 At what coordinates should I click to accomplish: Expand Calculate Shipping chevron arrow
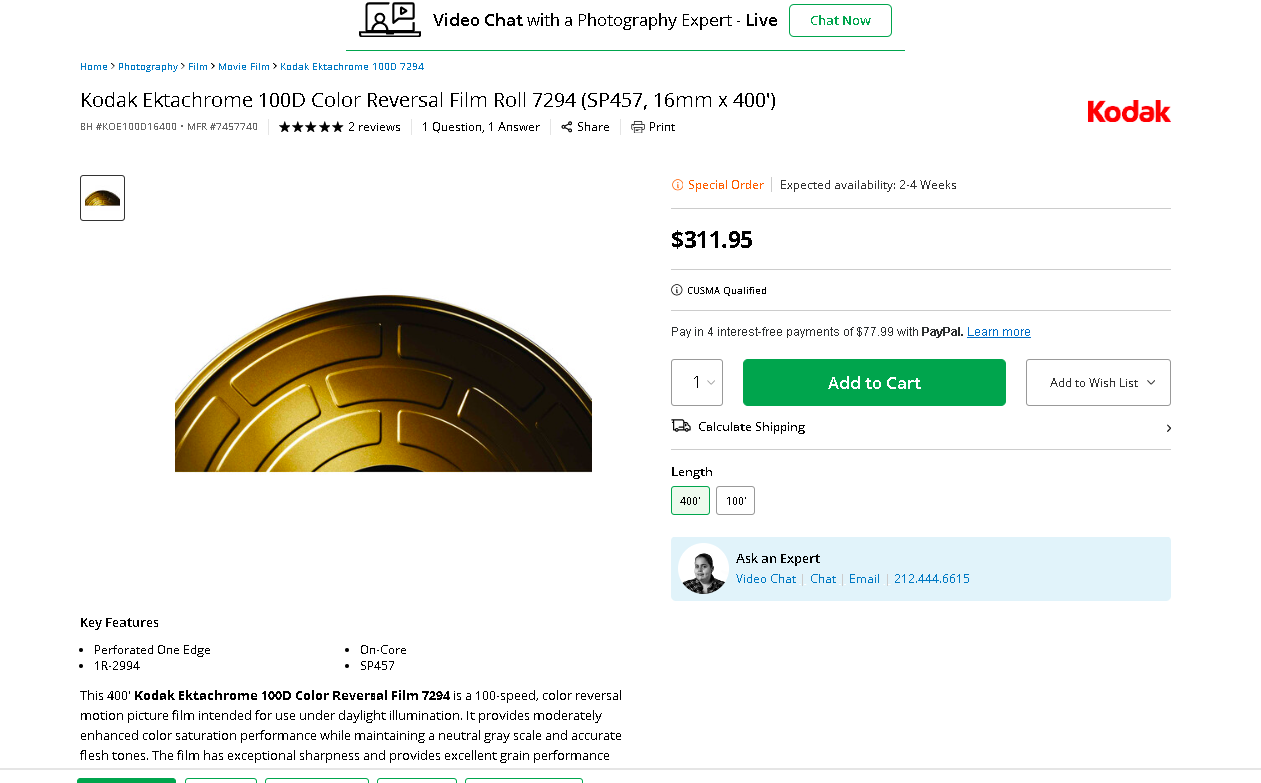(x=1168, y=428)
